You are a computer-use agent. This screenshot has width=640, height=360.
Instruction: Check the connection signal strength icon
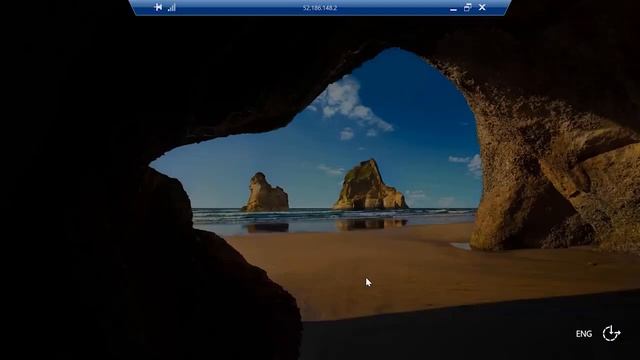(172, 7)
